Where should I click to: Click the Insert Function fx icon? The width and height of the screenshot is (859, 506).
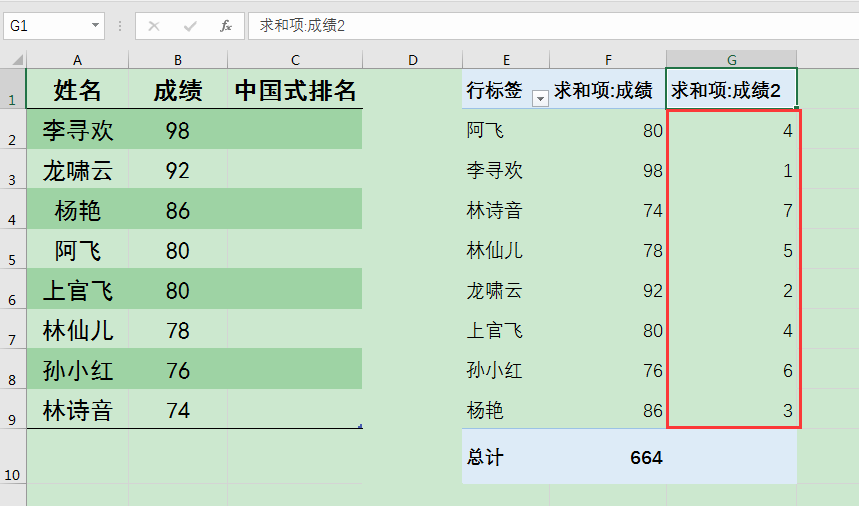coord(225,26)
